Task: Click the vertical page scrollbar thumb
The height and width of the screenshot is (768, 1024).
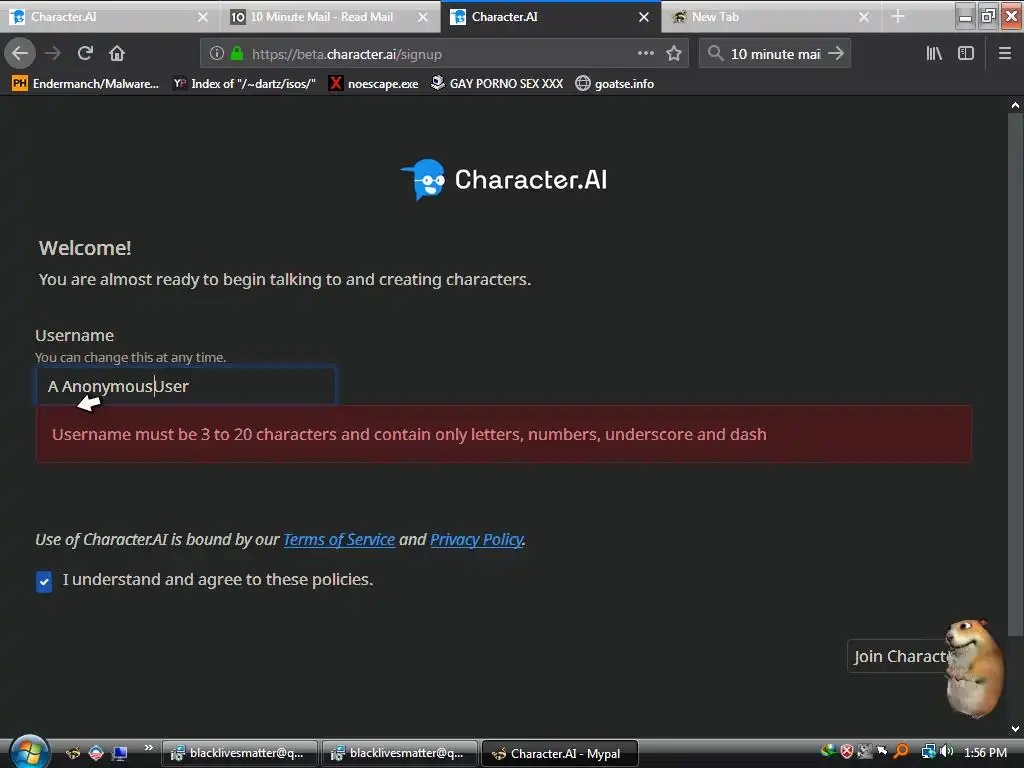Action: point(1015,374)
